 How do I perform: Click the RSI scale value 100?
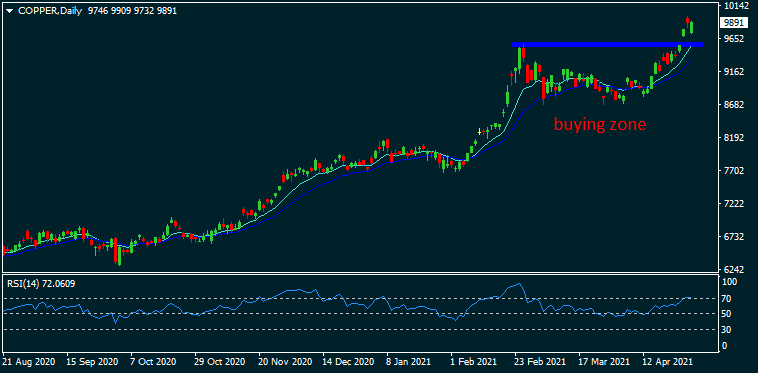coord(729,281)
